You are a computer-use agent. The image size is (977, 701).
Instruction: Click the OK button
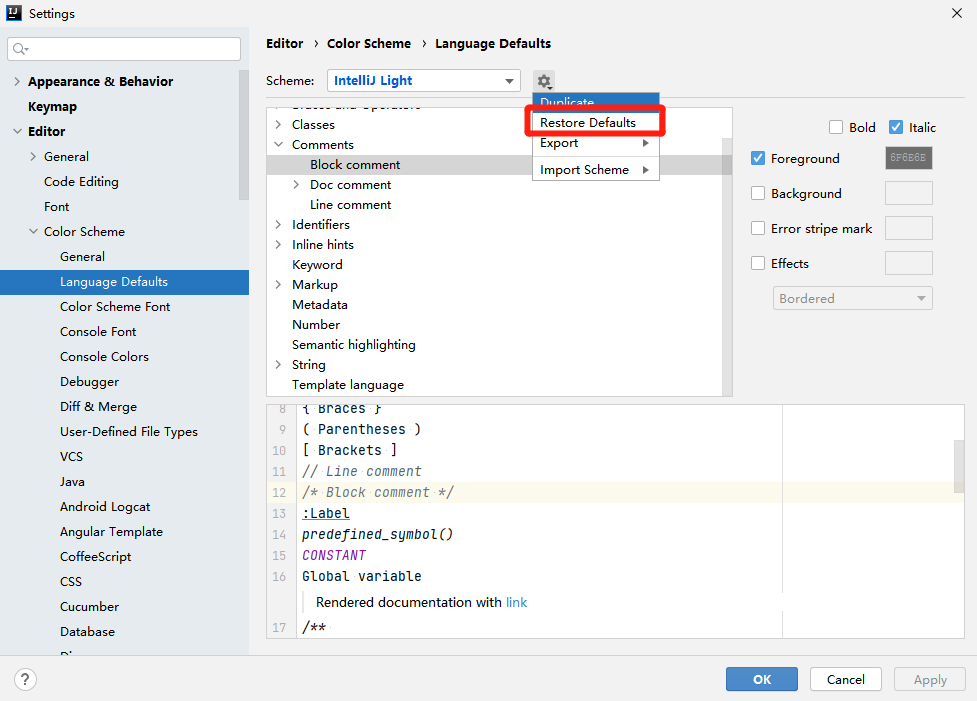(x=761, y=679)
